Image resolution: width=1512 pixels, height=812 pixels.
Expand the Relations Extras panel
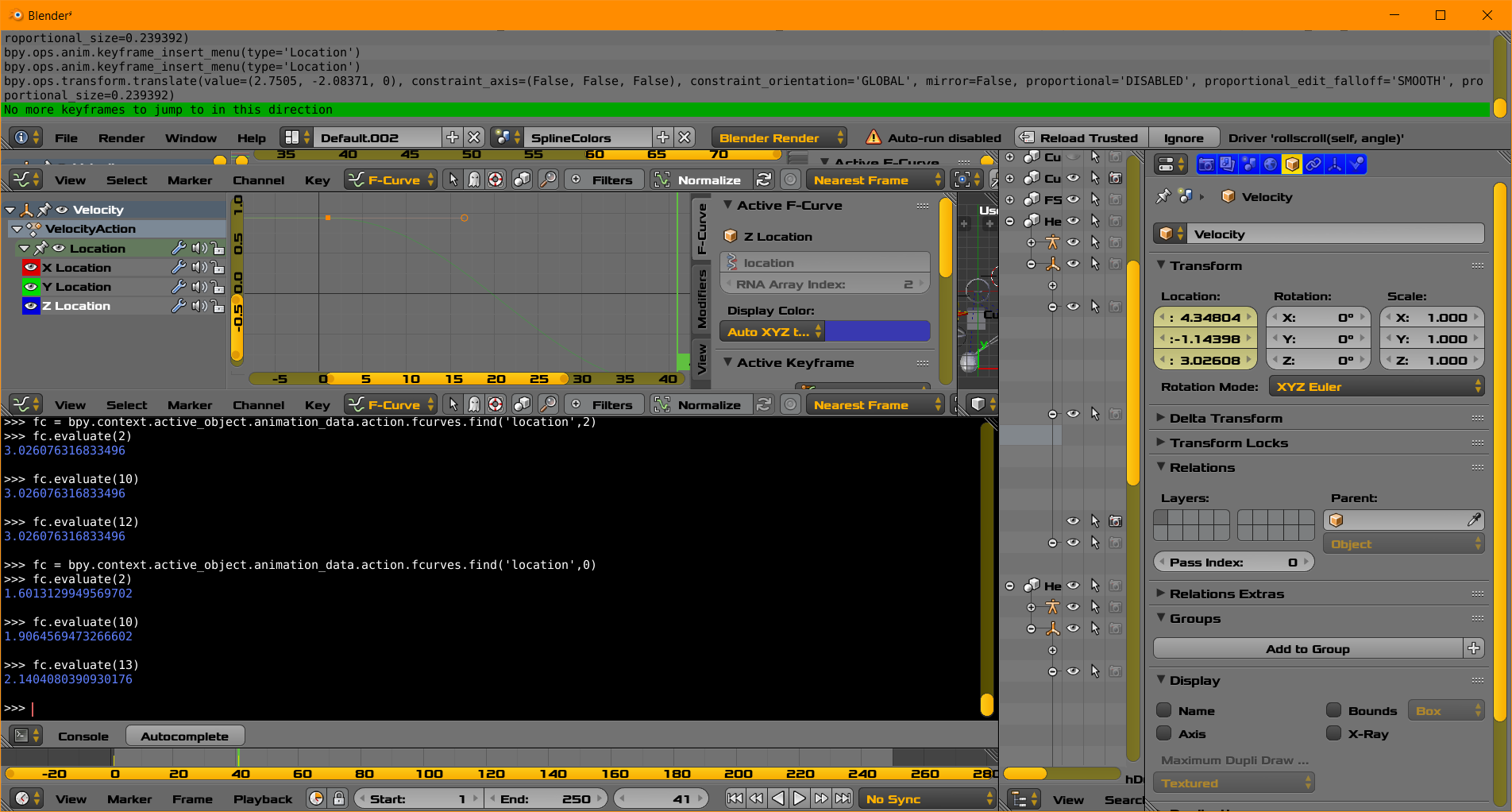(1161, 594)
